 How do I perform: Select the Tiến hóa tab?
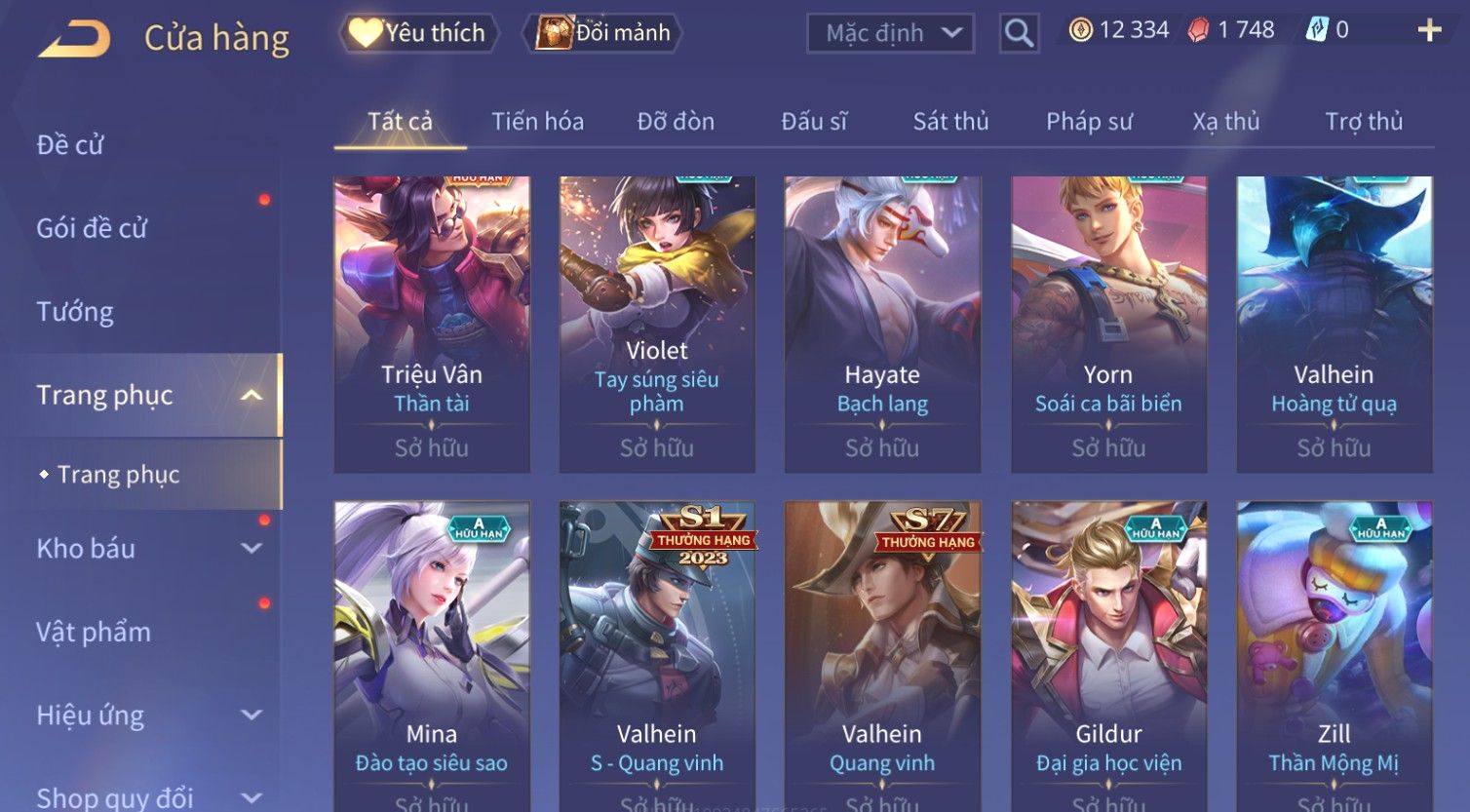[x=537, y=121]
